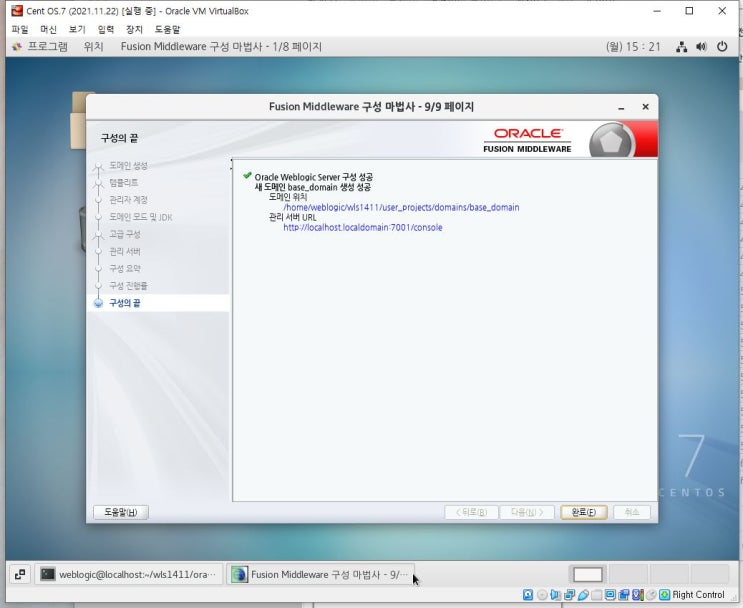
Task: Minimize the Fusion Middleware wizard dialog
Action: pos(621,108)
